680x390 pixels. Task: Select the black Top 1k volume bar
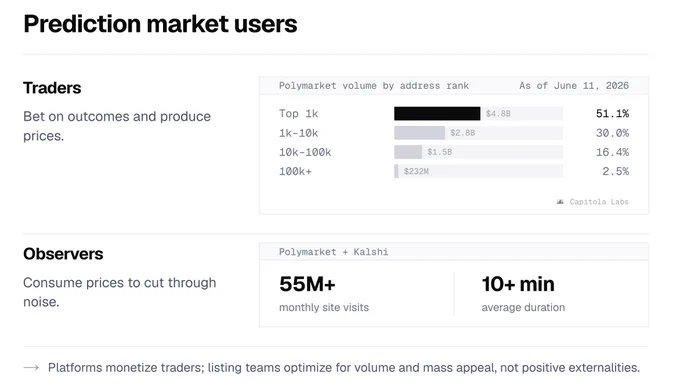tap(437, 114)
